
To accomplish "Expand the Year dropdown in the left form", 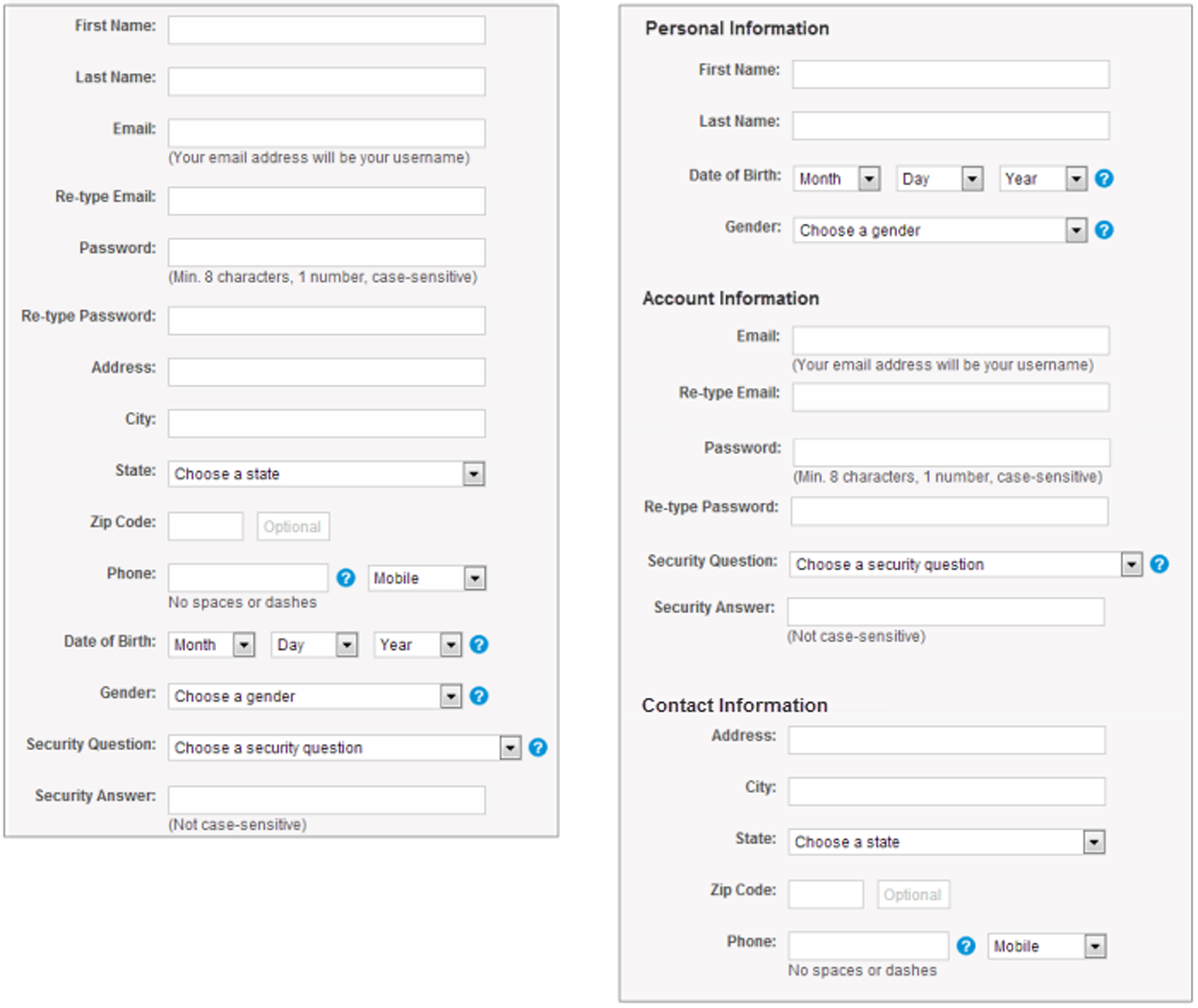I will (417, 645).
